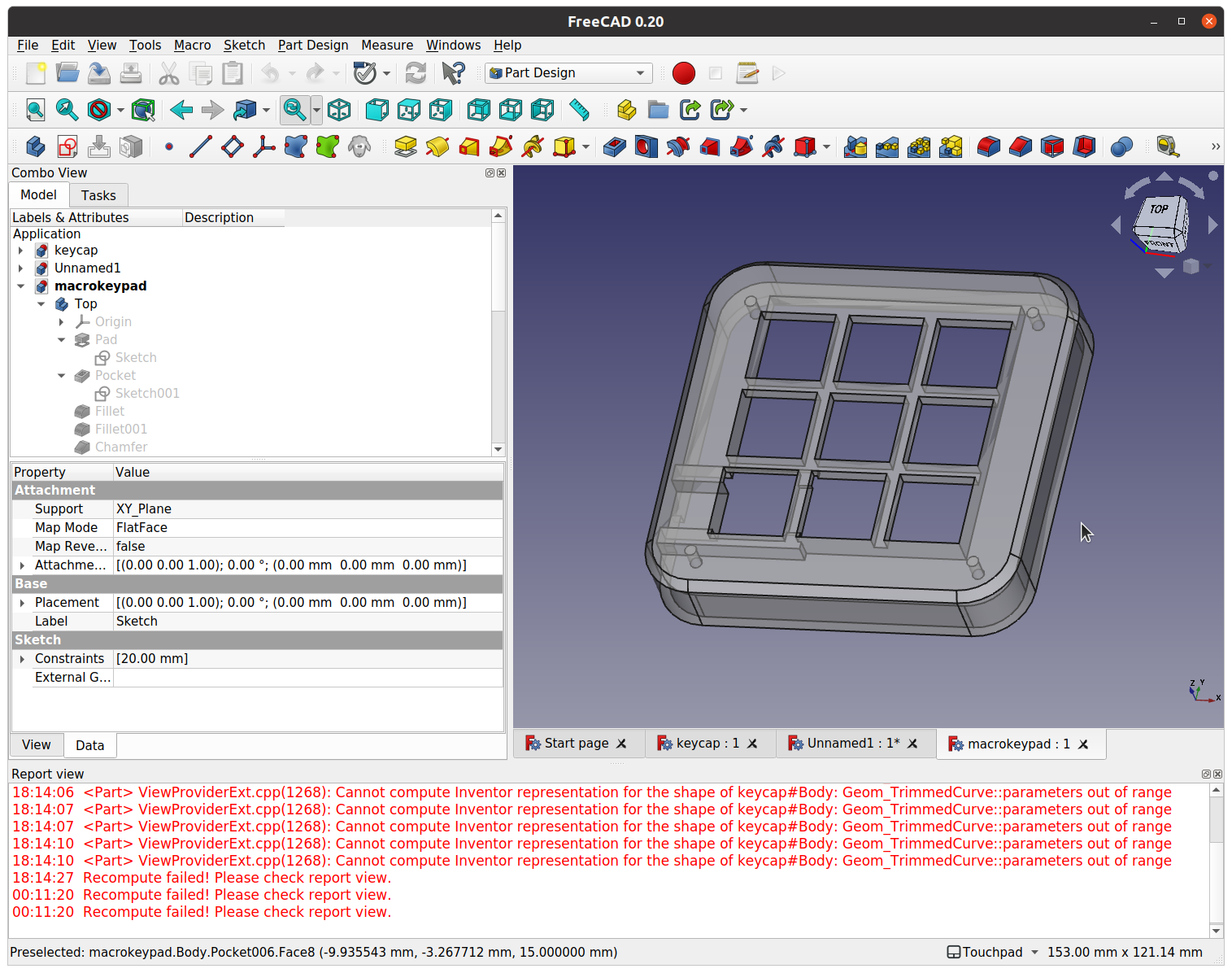Start macro recording with red circle
This screenshot has width=1232, height=973.
(x=684, y=73)
